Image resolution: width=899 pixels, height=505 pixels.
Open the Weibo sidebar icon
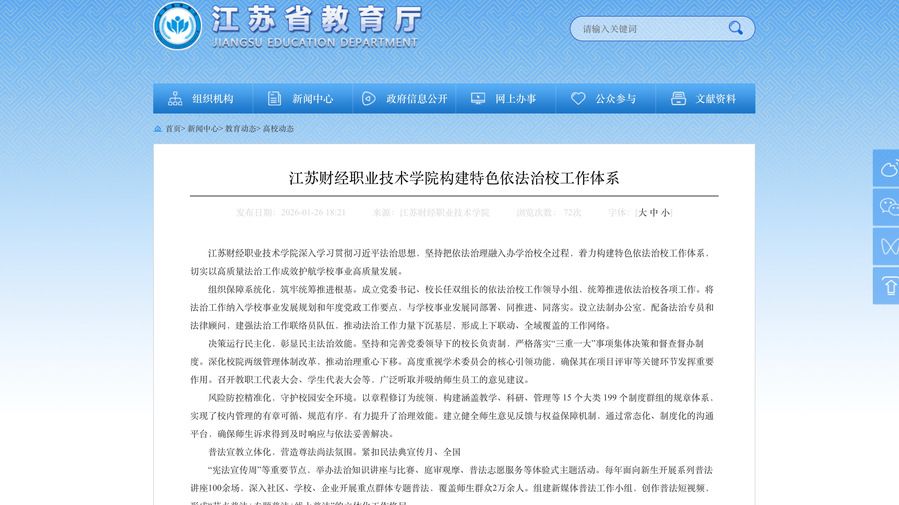pos(887,168)
